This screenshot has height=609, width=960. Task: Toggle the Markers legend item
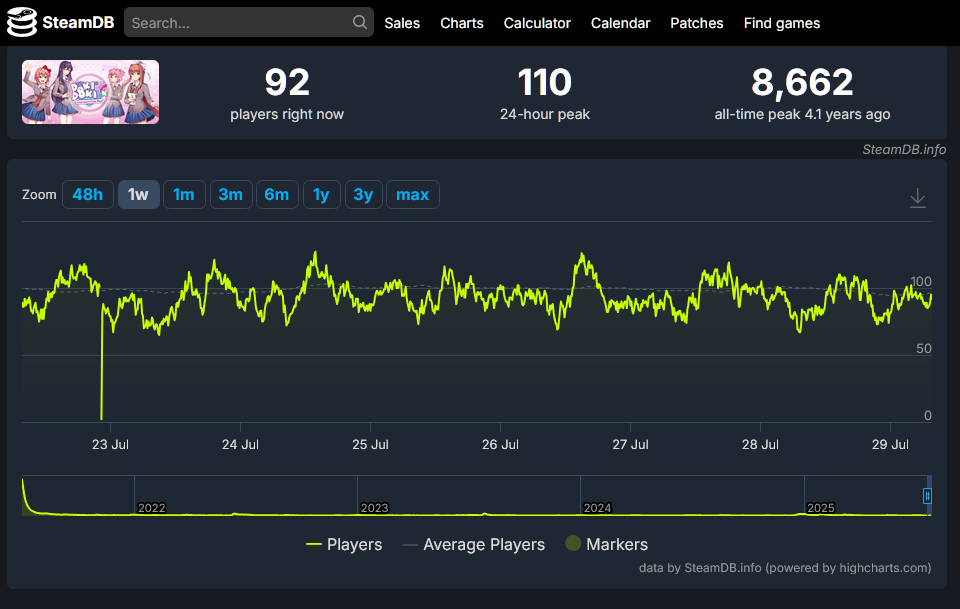(607, 544)
